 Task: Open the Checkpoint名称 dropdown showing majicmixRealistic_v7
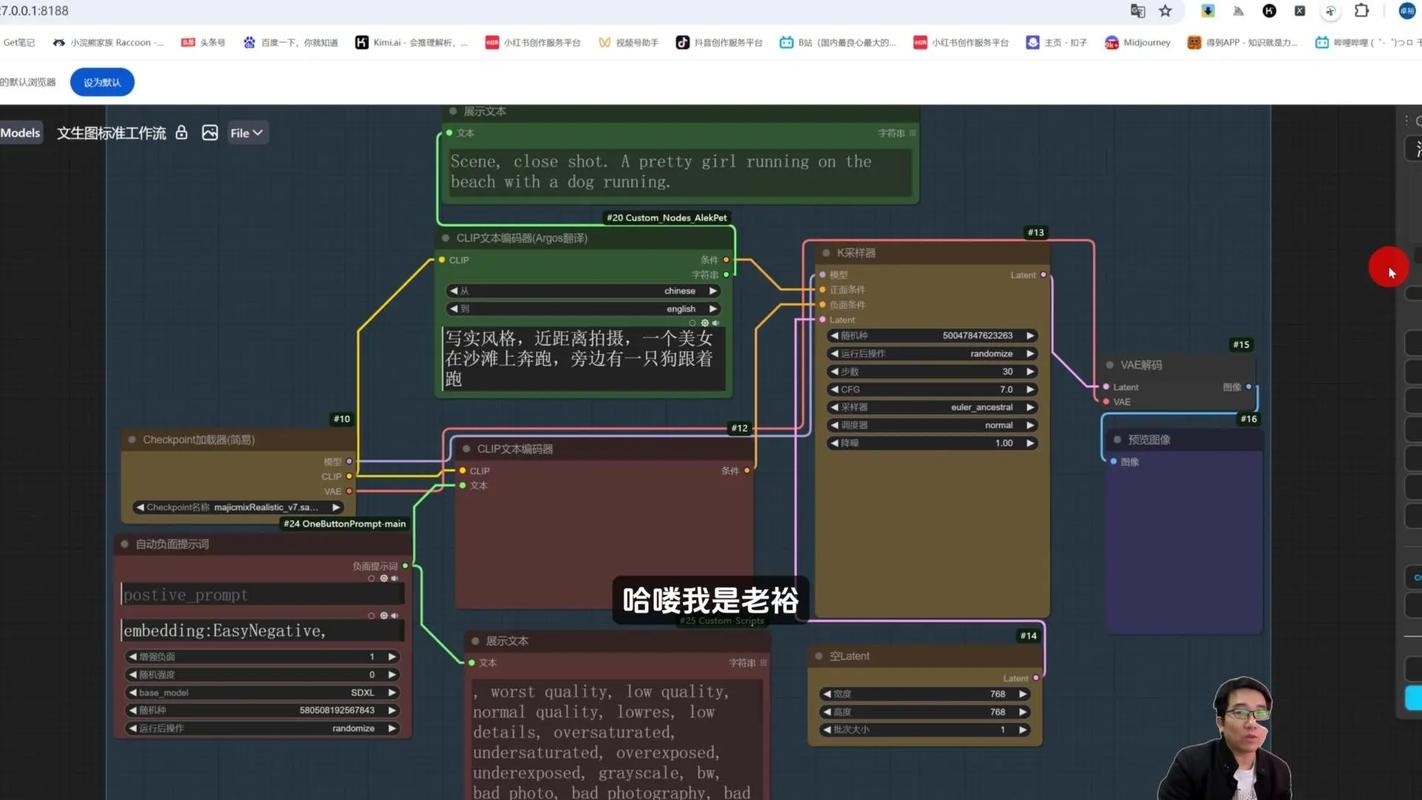(238, 507)
